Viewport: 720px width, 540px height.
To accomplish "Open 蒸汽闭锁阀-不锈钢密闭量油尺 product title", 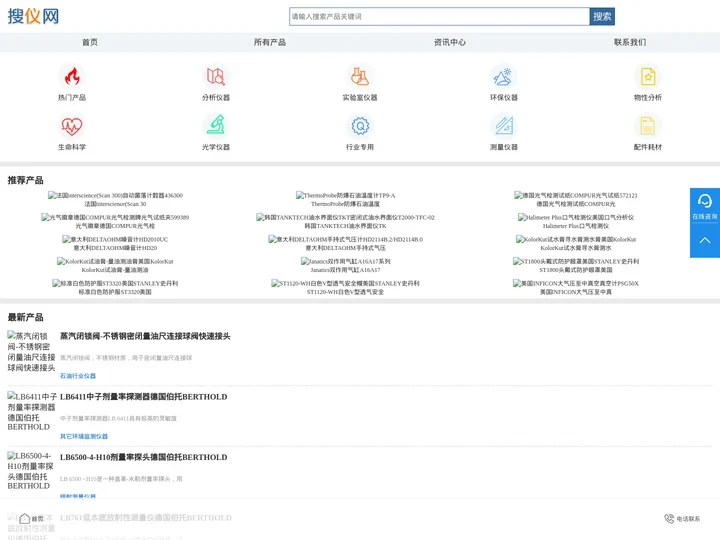I will 145,336.
